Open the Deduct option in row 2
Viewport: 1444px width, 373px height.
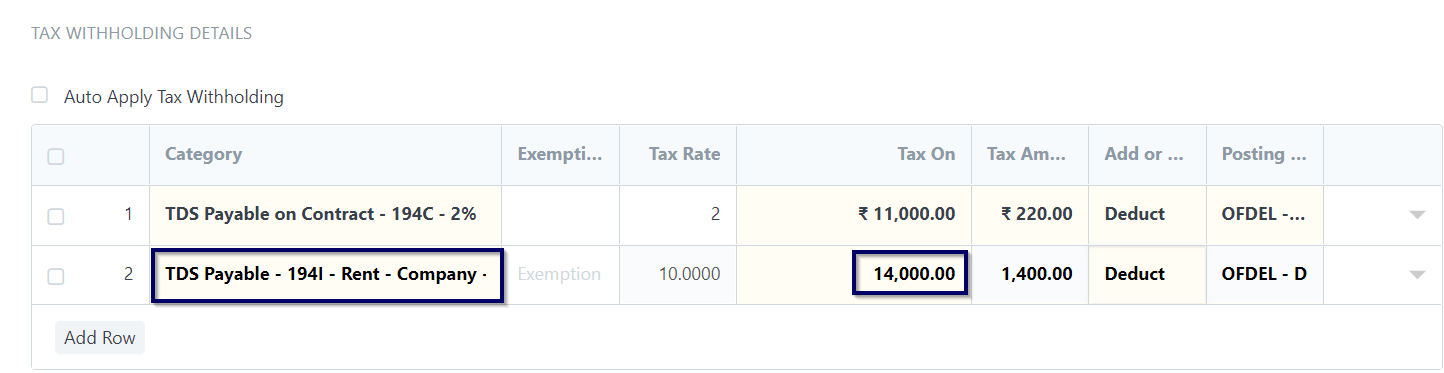coord(1147,274)
